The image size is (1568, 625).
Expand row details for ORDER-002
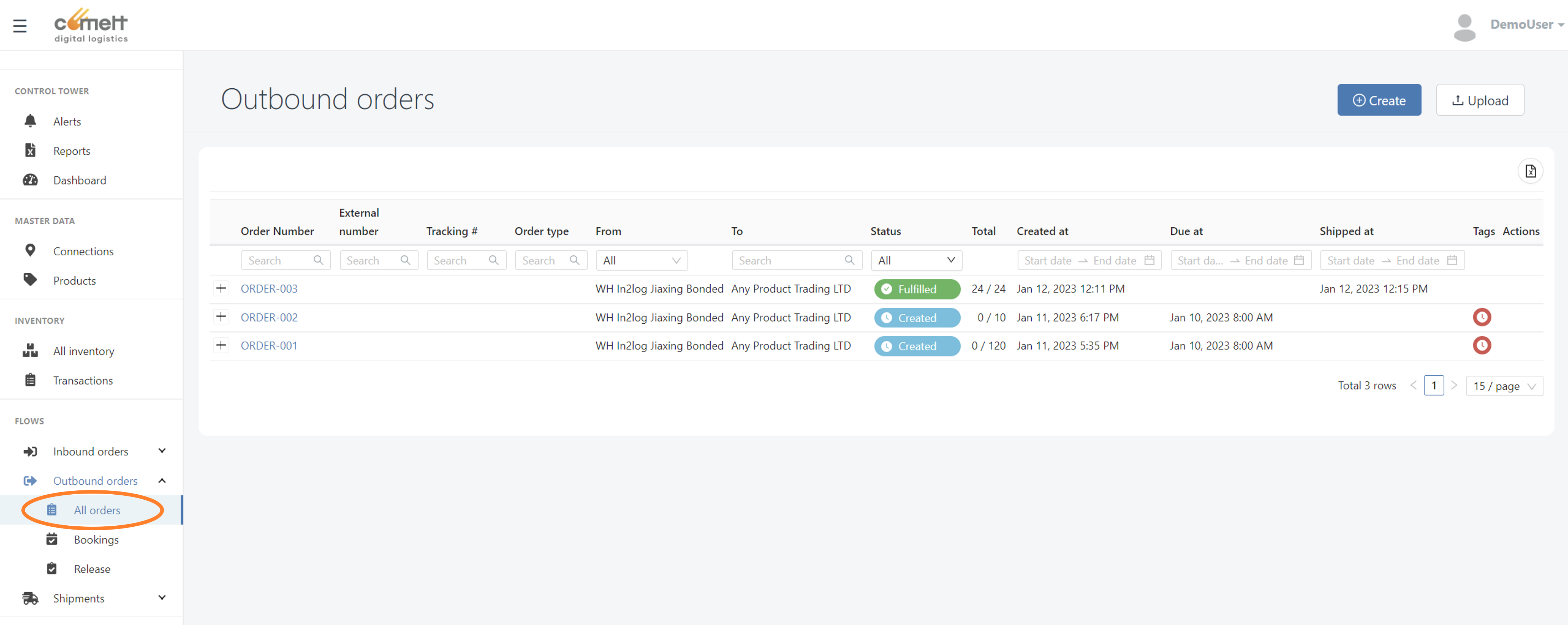click(221, 317)
